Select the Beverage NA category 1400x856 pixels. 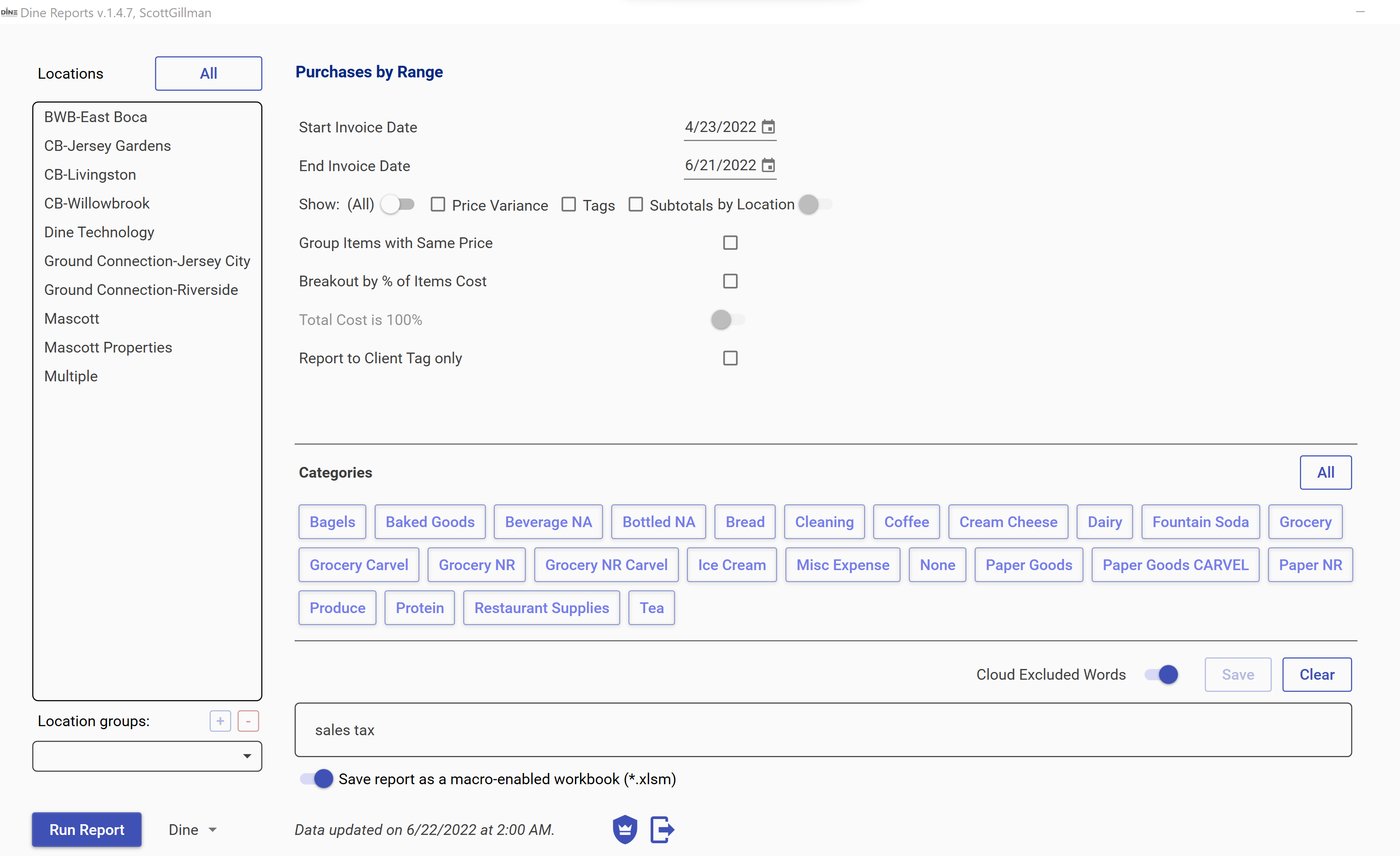548,522
